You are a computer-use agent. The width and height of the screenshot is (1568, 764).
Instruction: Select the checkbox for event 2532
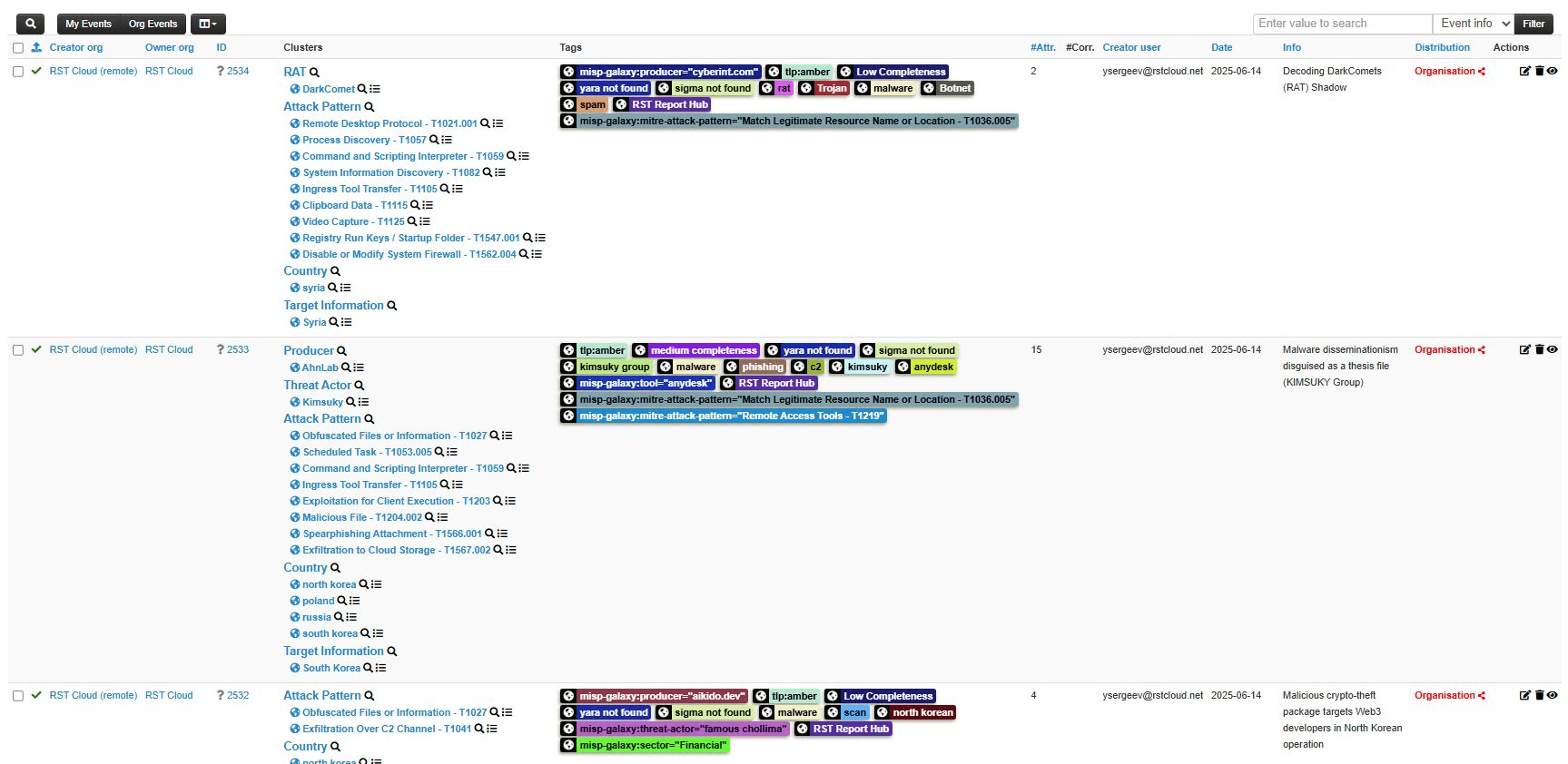pos(17,695)
